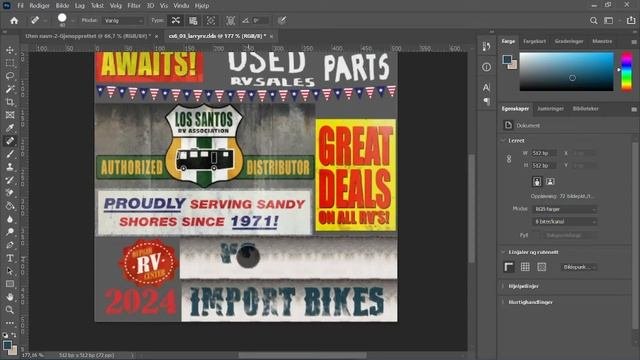Viewport: 640px width, 360px height.
Task: Toggle pressure controls brush size
Action: [x=282, y=20]
